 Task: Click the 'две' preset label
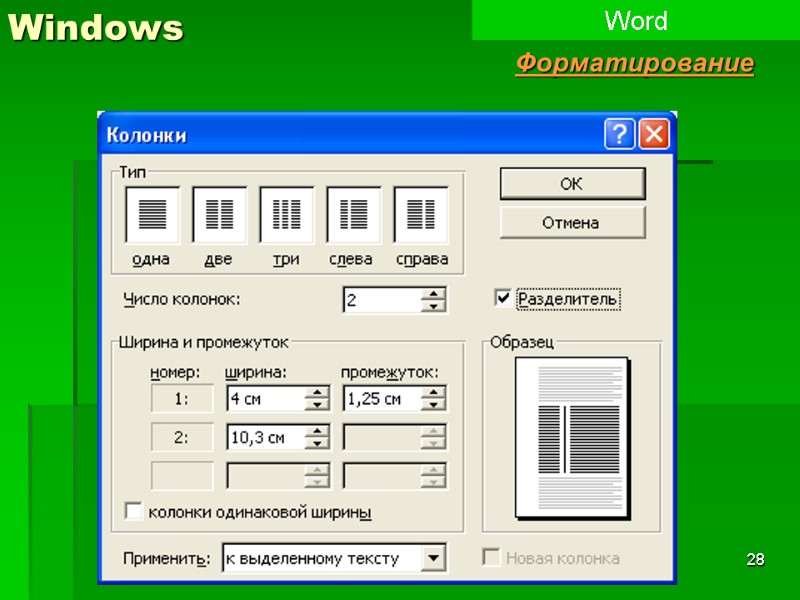(218, 259)
